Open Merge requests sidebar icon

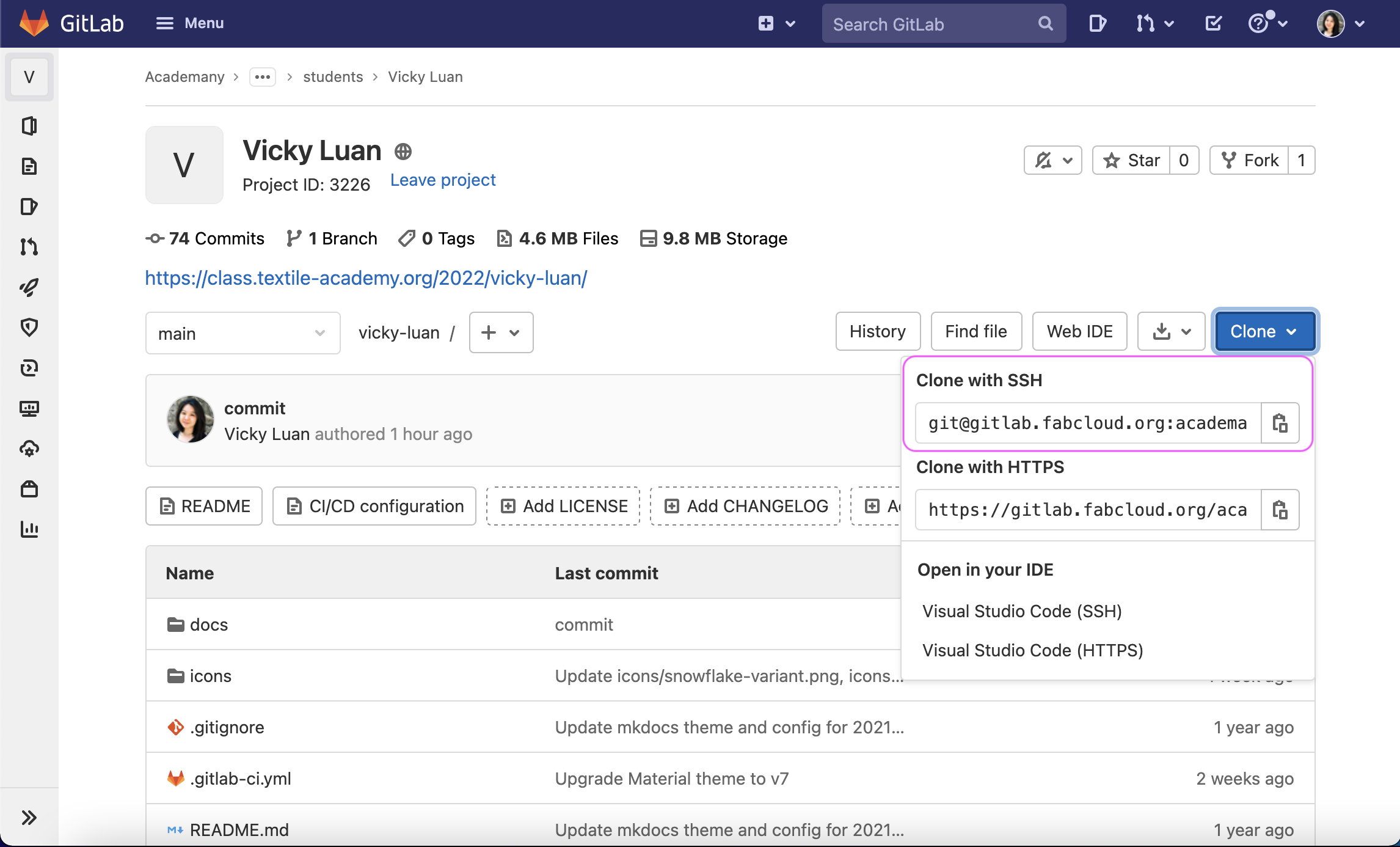pos(29,247)
